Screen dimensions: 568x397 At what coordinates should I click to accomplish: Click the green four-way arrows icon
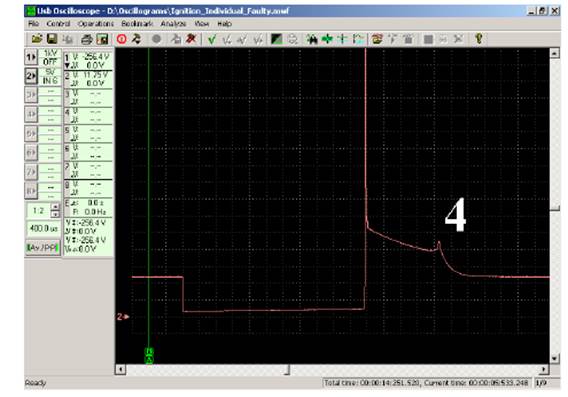[327, 39]
